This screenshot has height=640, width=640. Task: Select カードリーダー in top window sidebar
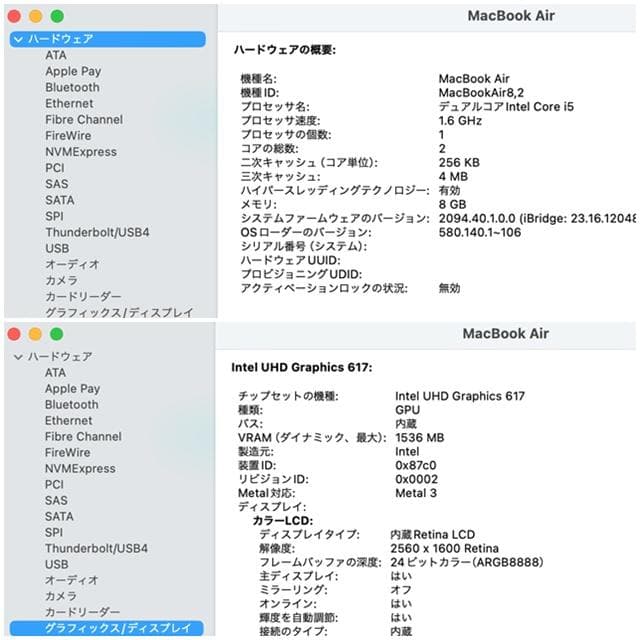83,297
